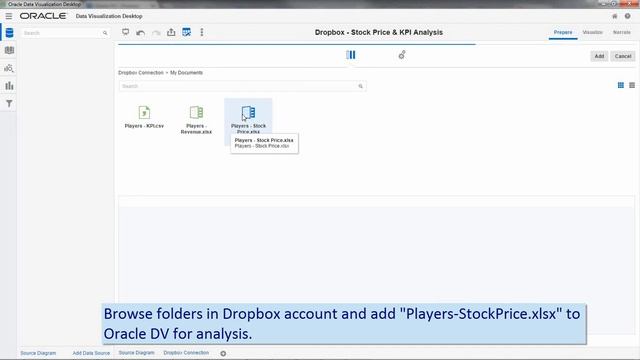640x360 pixels.
Task: Open the second sidebar panel book icon
Action: pos(9,50)
